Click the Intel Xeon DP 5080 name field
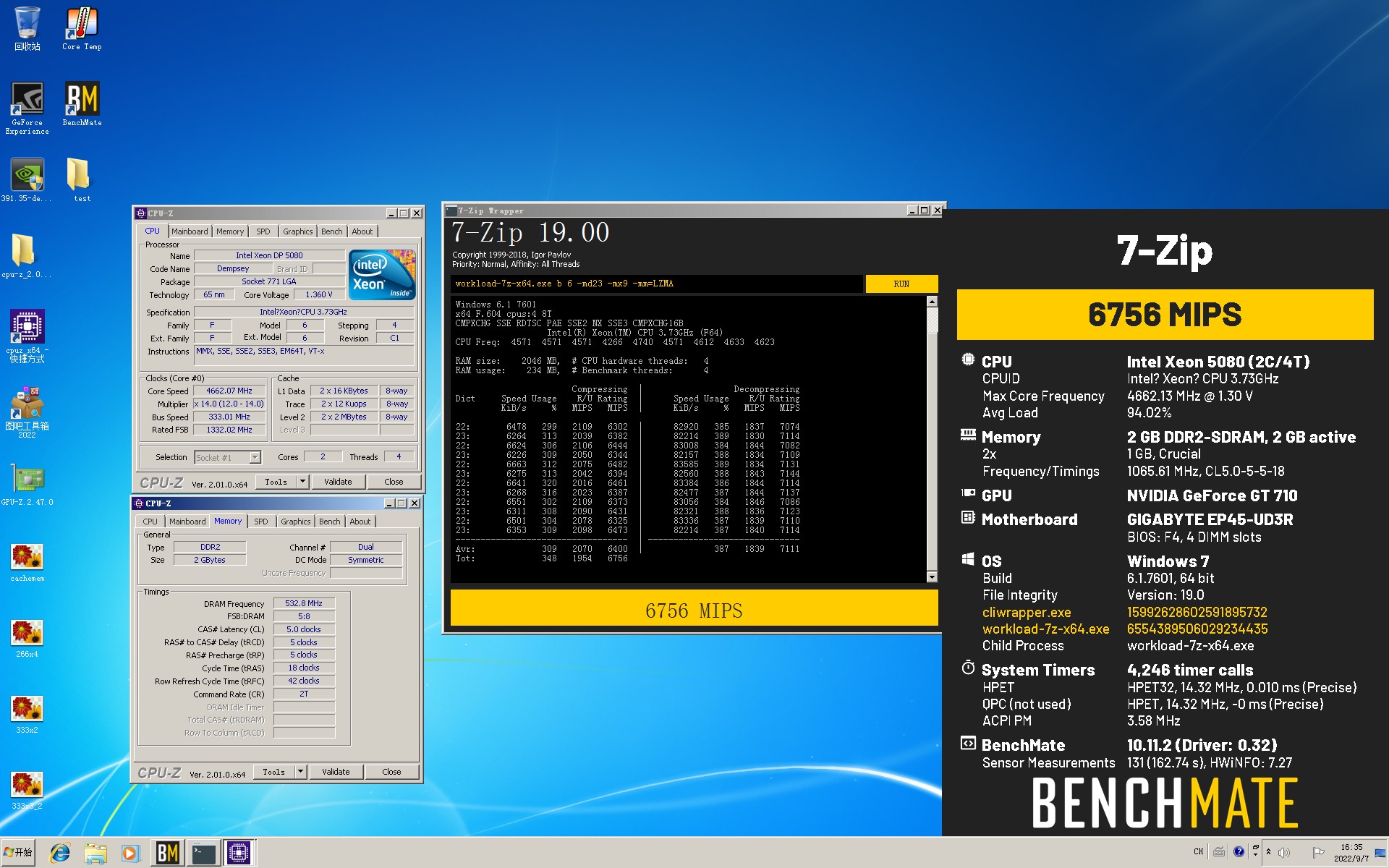1389x868 pixels. 269,255
